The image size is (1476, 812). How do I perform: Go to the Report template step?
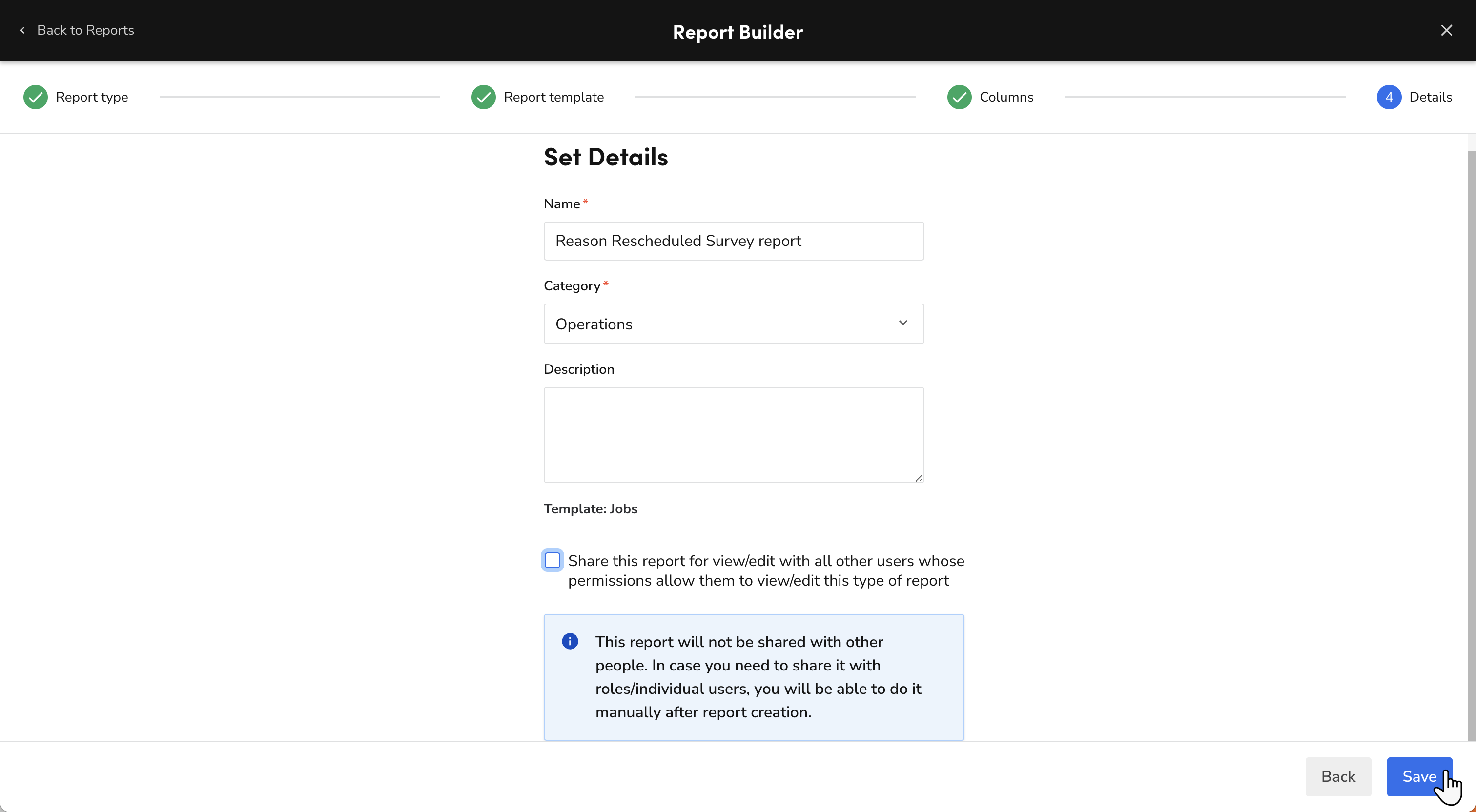tap(553, 97)
